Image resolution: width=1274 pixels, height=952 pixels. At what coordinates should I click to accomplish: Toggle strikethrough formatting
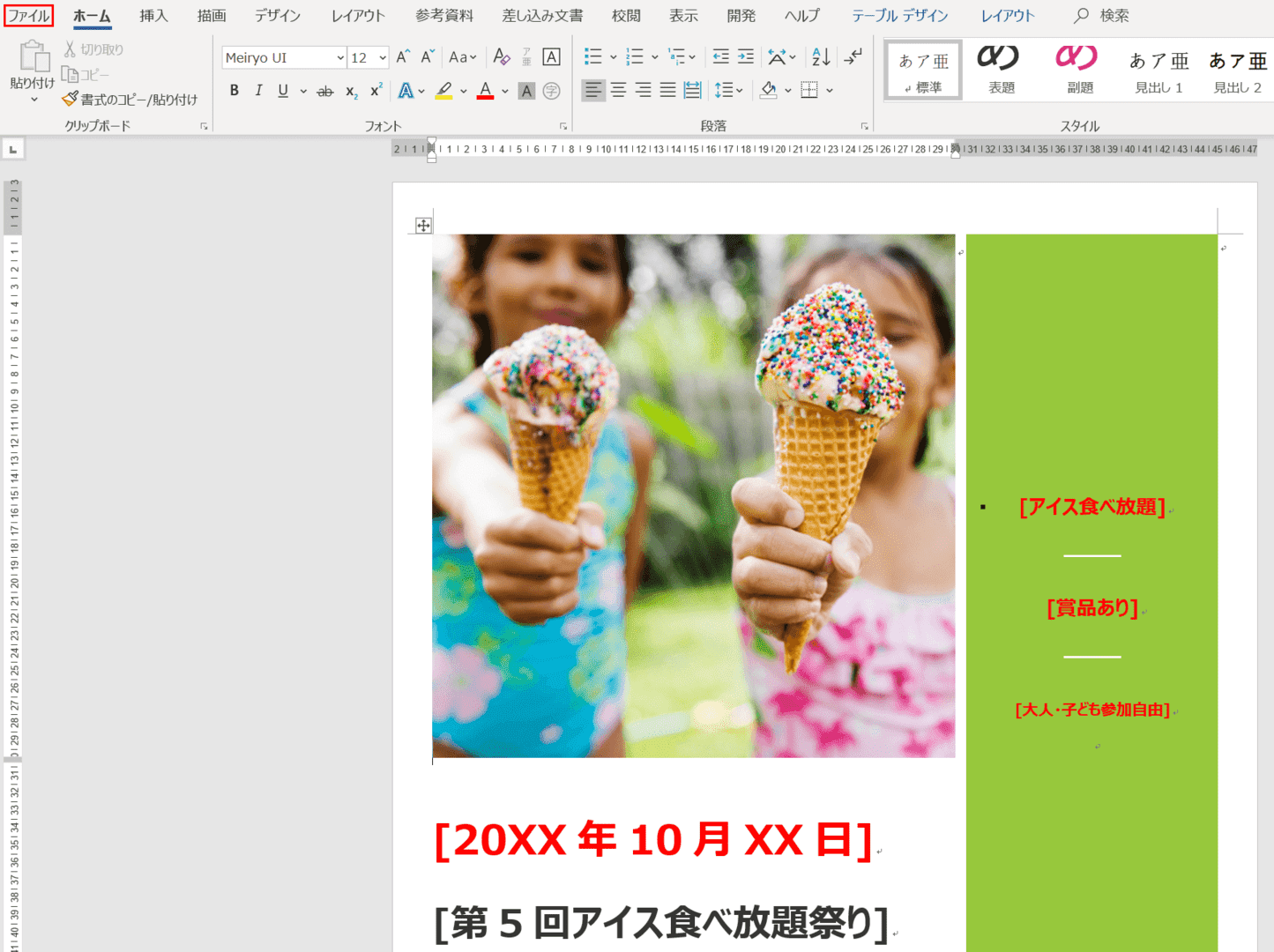click(x=325, y=90)
